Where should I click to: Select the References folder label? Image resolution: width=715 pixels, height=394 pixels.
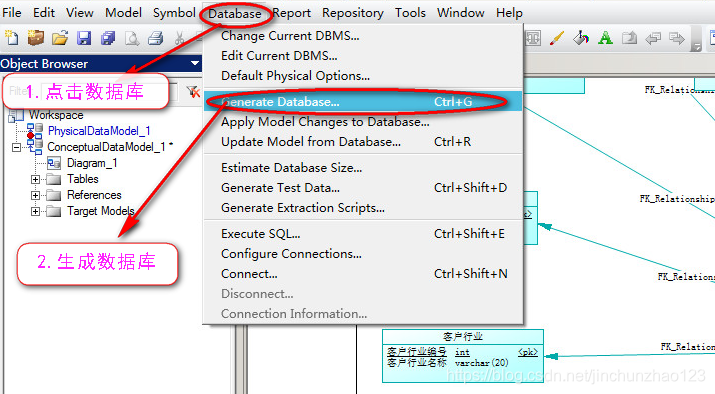tap(94, 195)
